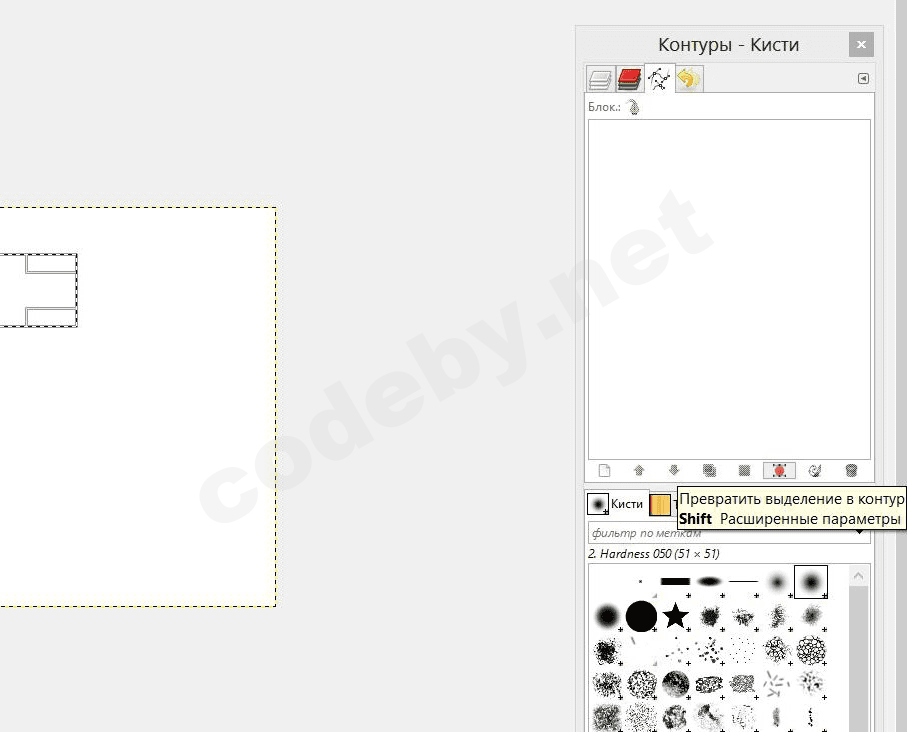Close the Контуры - Кисти dock window

(861, 45)
